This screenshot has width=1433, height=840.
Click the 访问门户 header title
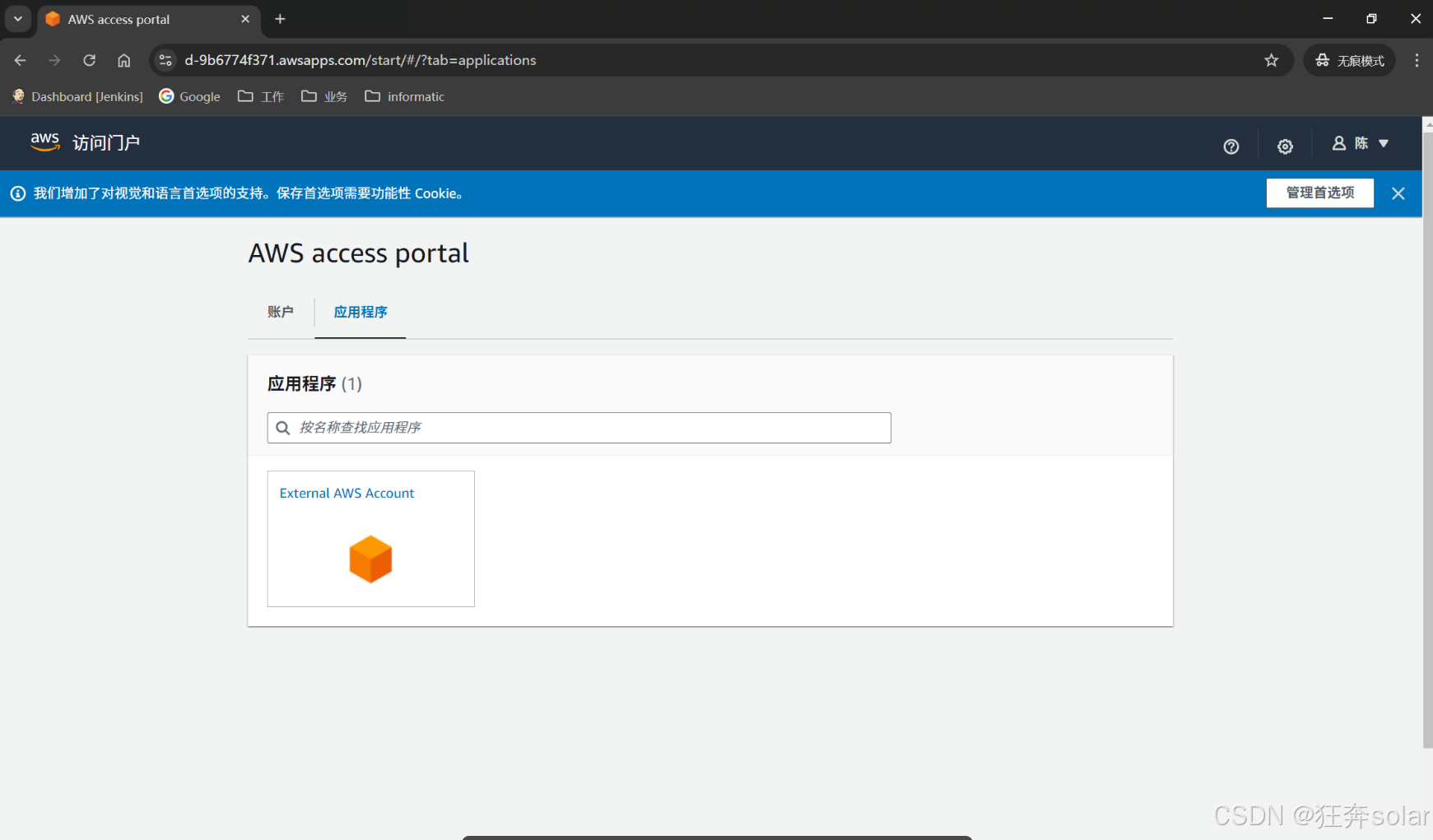106,142
